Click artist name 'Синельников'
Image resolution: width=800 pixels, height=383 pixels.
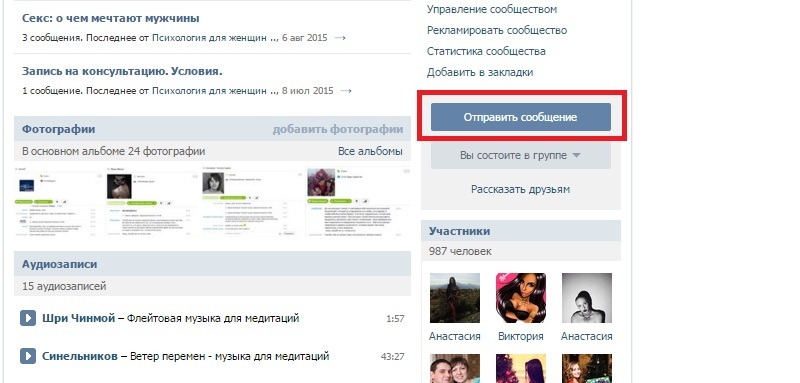[80, 356]
